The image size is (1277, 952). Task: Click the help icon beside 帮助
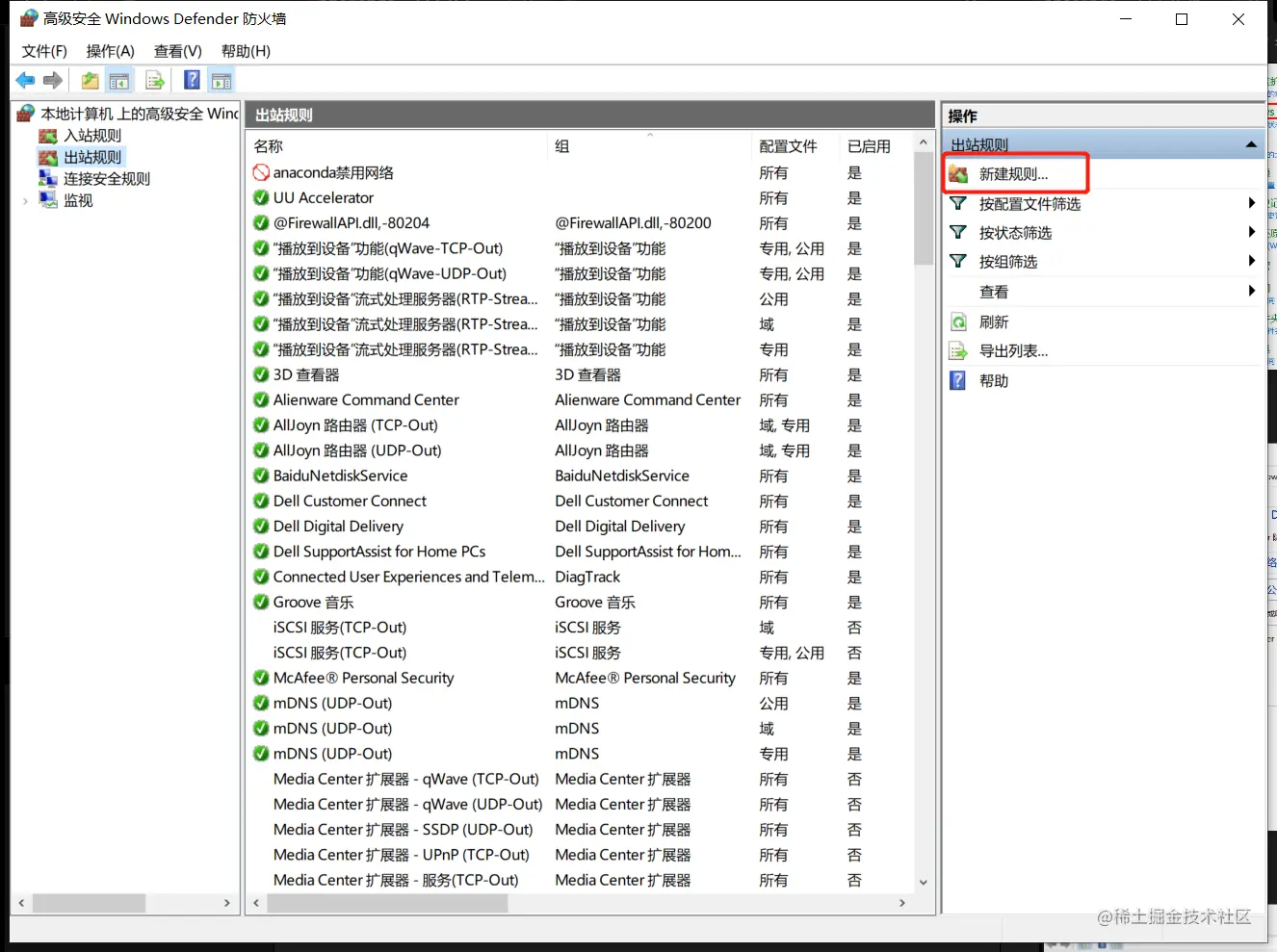[x=958, y=381]
